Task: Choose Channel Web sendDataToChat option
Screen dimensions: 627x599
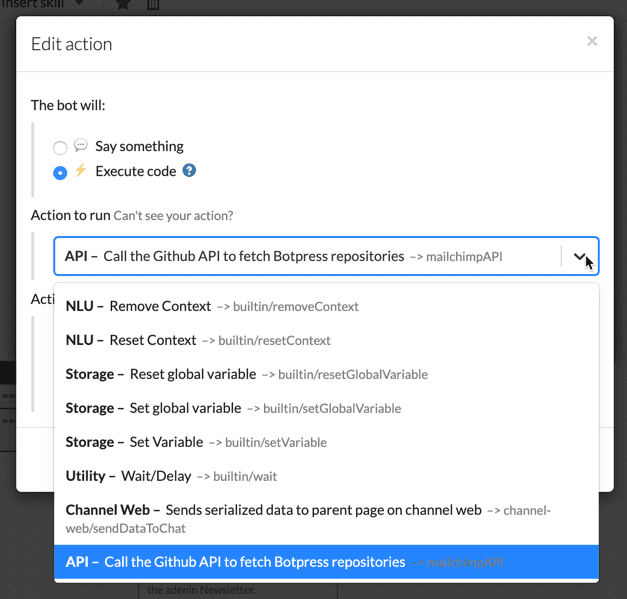Action: (x=326, y=519)
